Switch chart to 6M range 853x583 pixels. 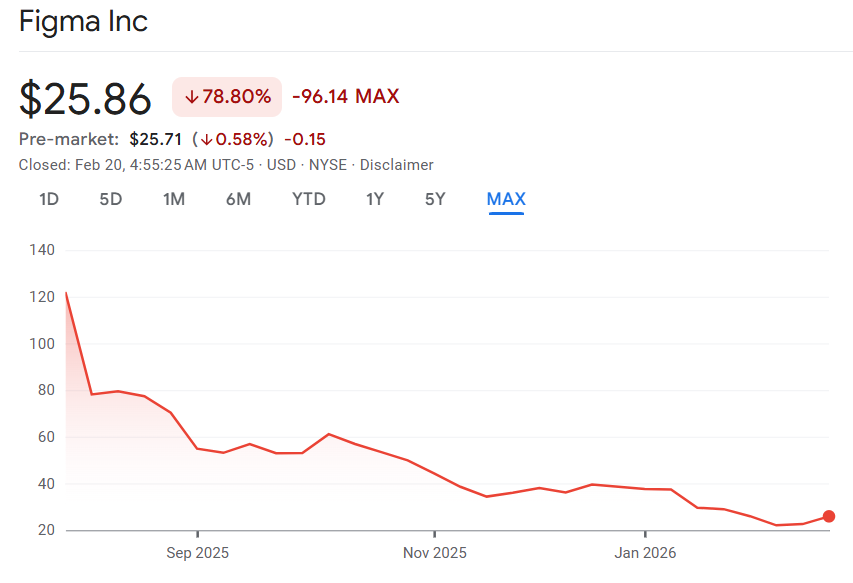coord(238,199)
